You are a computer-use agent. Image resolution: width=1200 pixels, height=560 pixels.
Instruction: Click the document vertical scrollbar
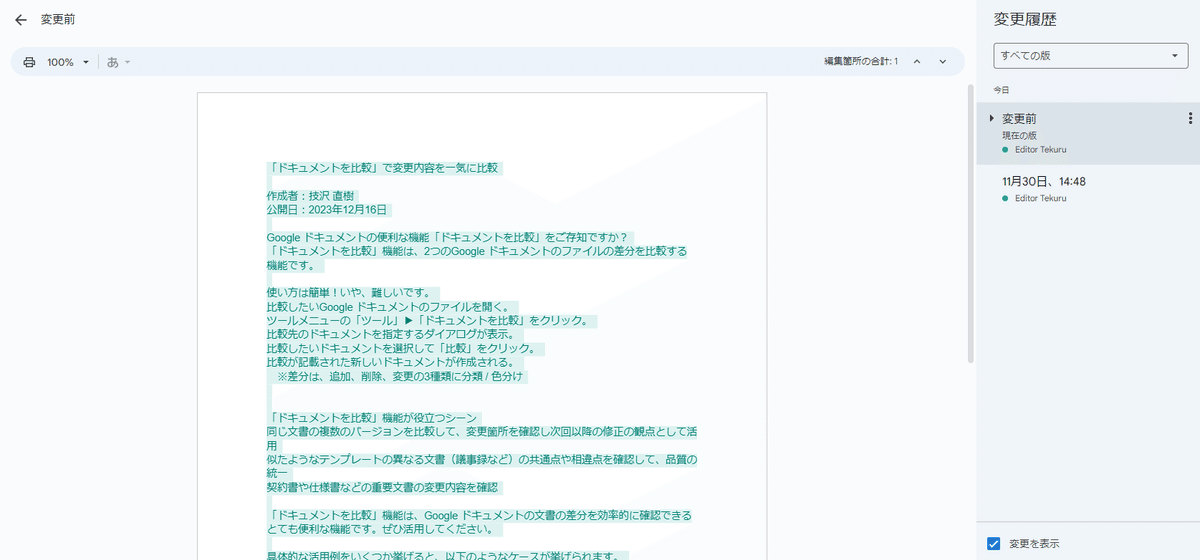point(969,223)
